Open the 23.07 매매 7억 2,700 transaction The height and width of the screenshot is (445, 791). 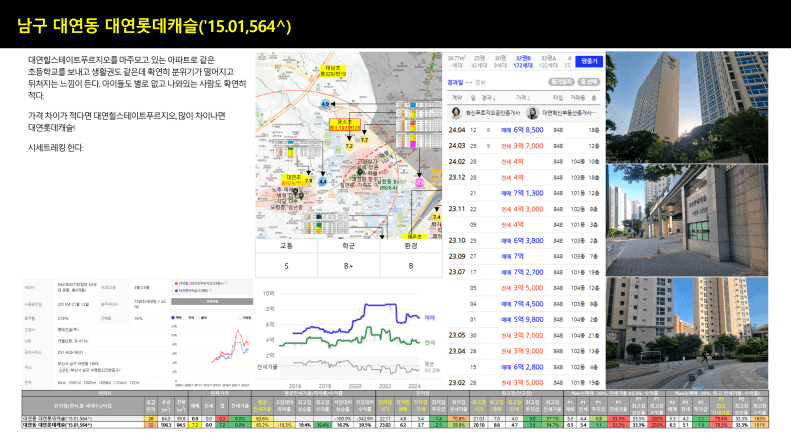(x=524, y=272)
